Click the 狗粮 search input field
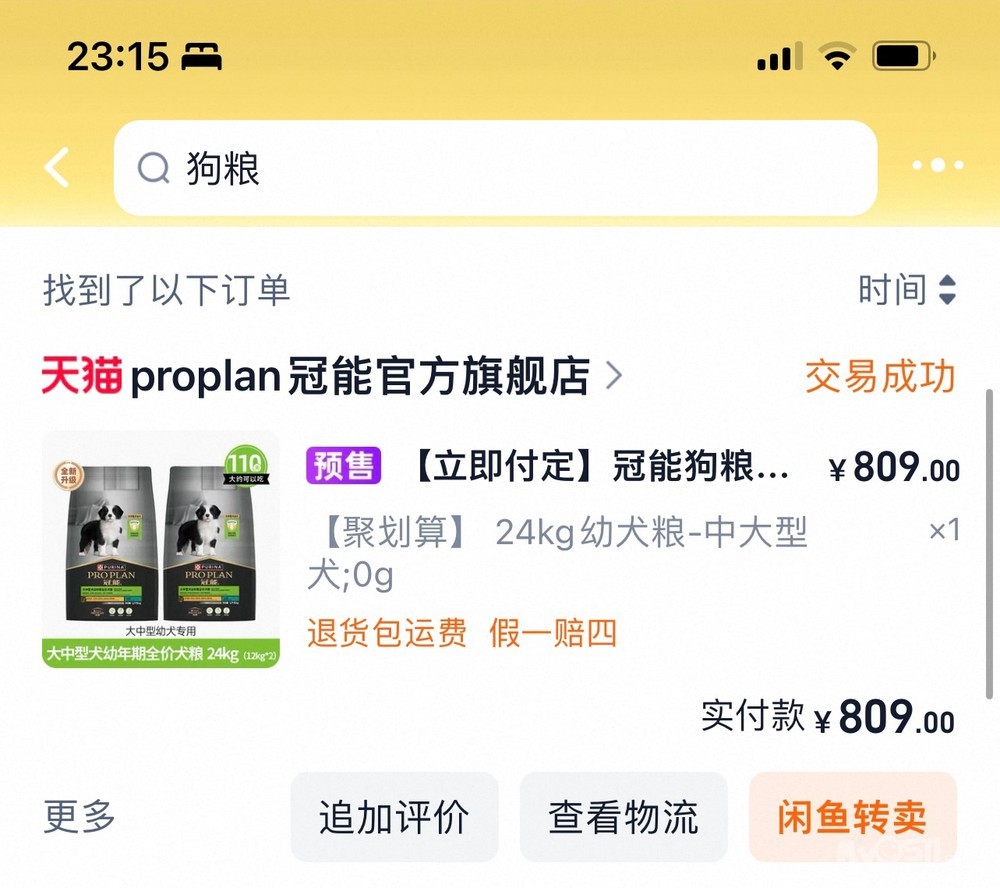Screen dimensions: 1000x888 pyautogui.click(x=496, y=168)
